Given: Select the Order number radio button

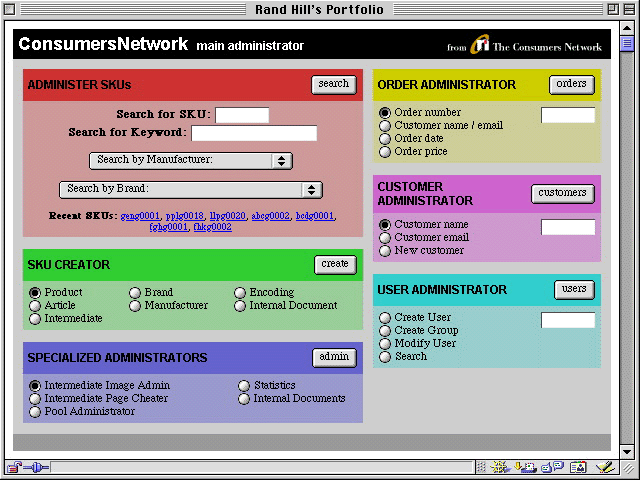Looking at the screenshot, I should [384, 112].
